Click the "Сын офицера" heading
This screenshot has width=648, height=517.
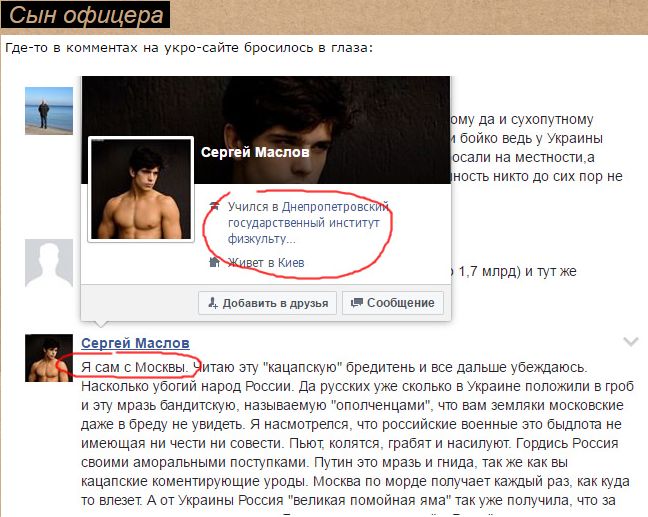pos(86,15)
